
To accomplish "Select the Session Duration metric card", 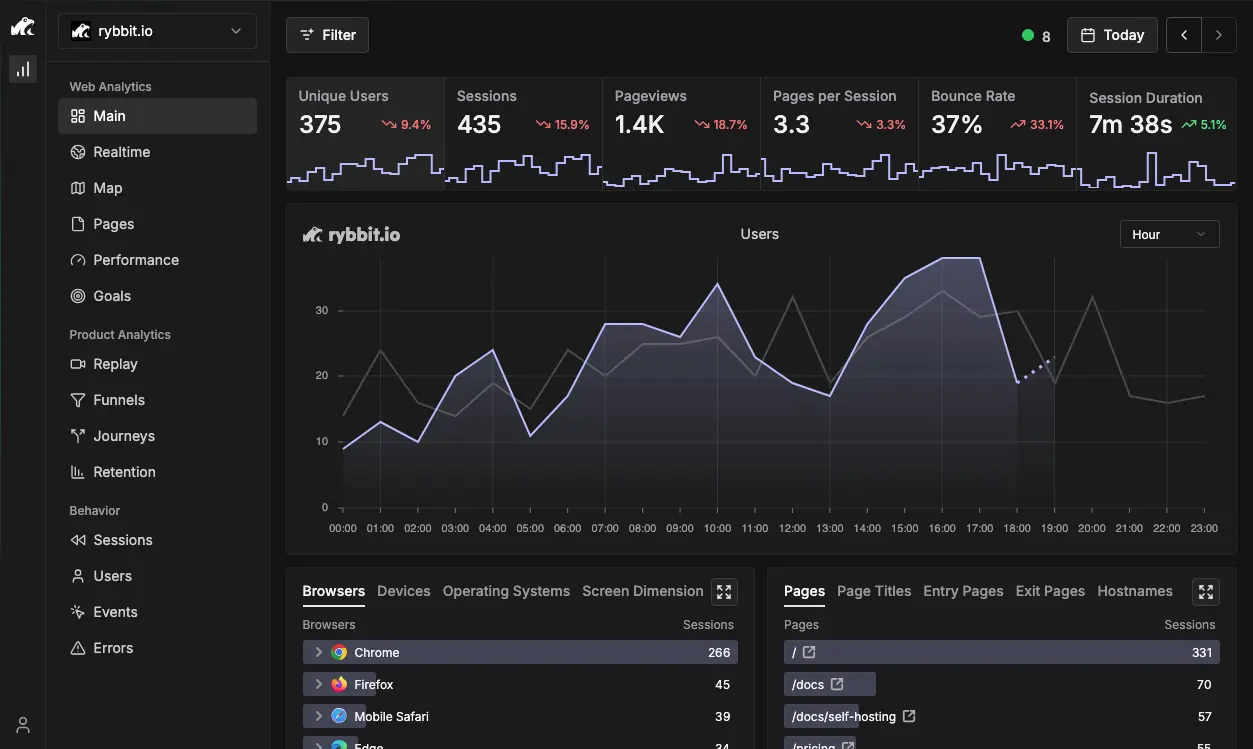I will click(1156, 133).
